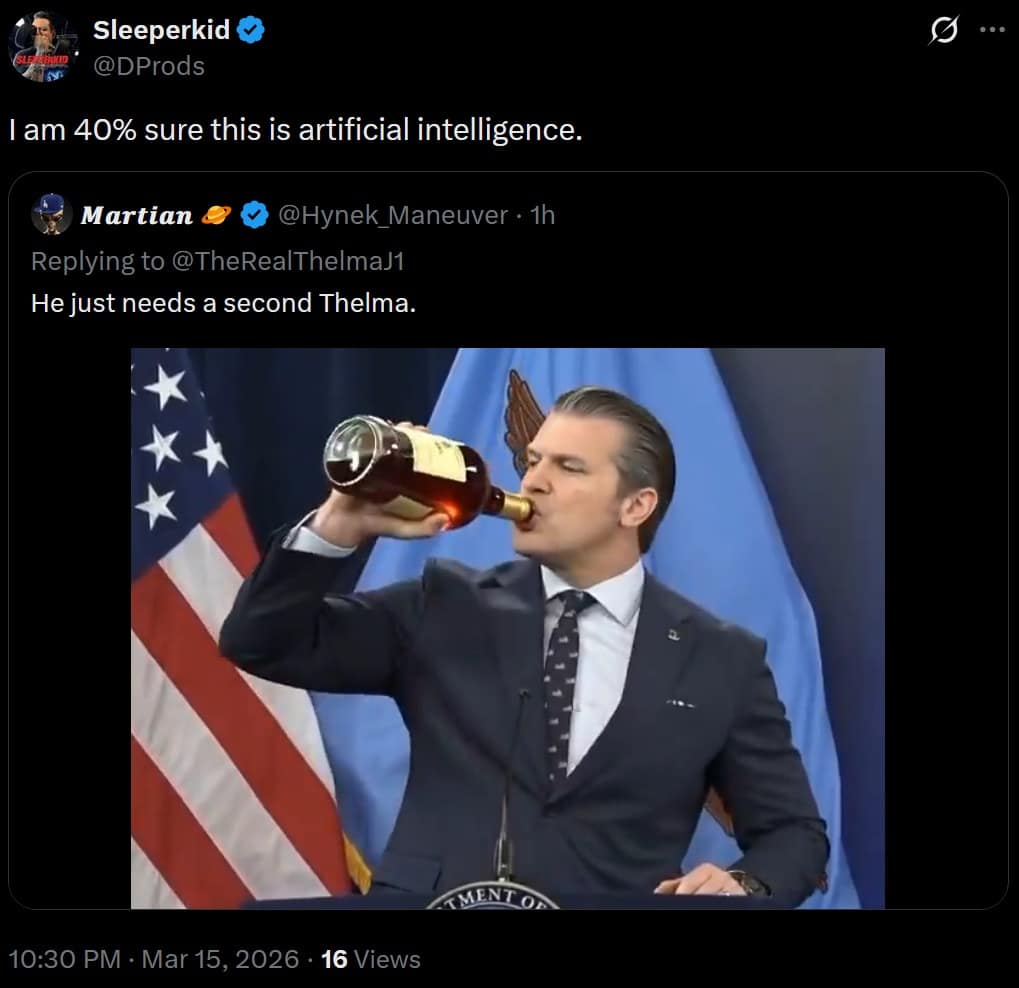Open the Grok analysis icon on the tweet
The width and height of the screenshot is (1019, 988).
click(943, 32)
